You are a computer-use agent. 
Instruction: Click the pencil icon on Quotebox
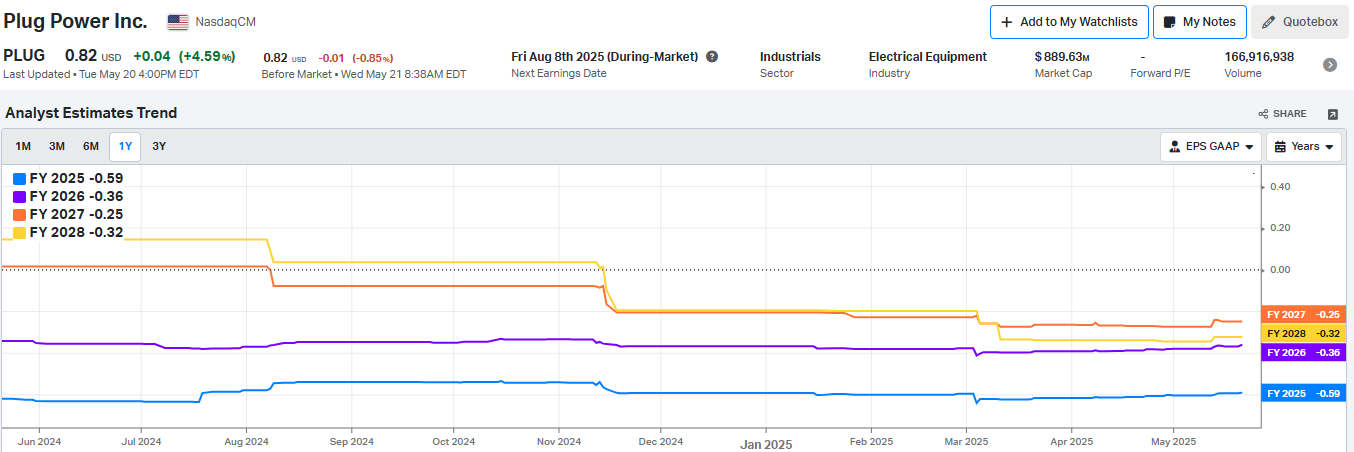pos(1268,22)
